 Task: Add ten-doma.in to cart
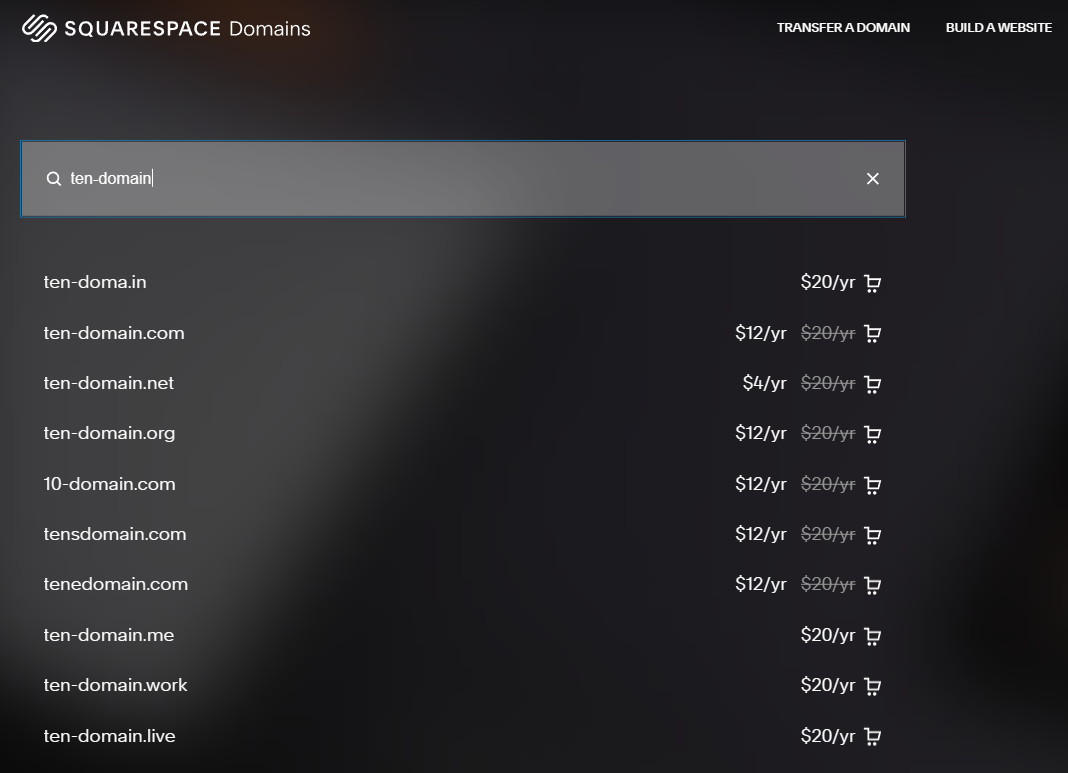(873, 283)
